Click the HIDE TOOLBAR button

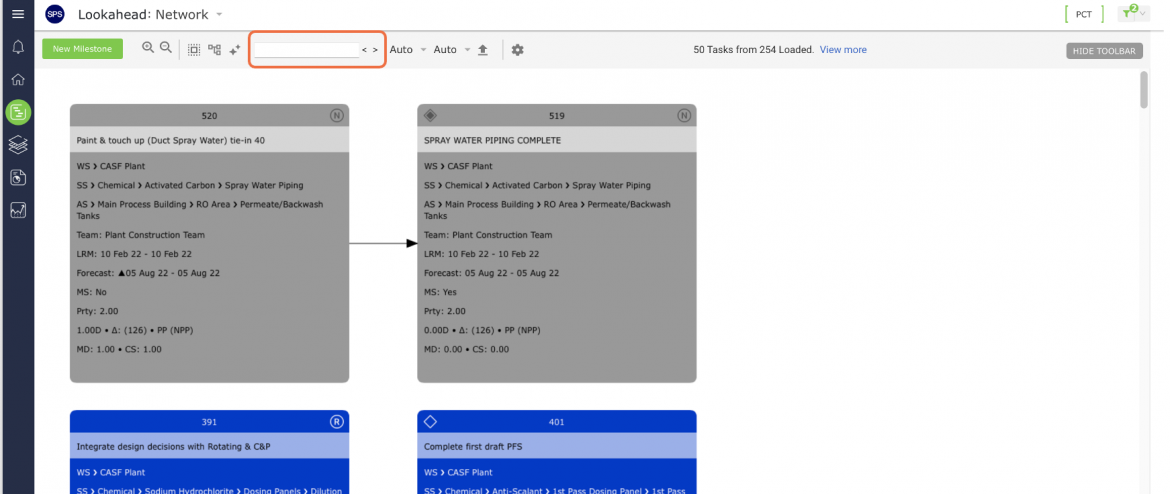(x=1104, y=51)
